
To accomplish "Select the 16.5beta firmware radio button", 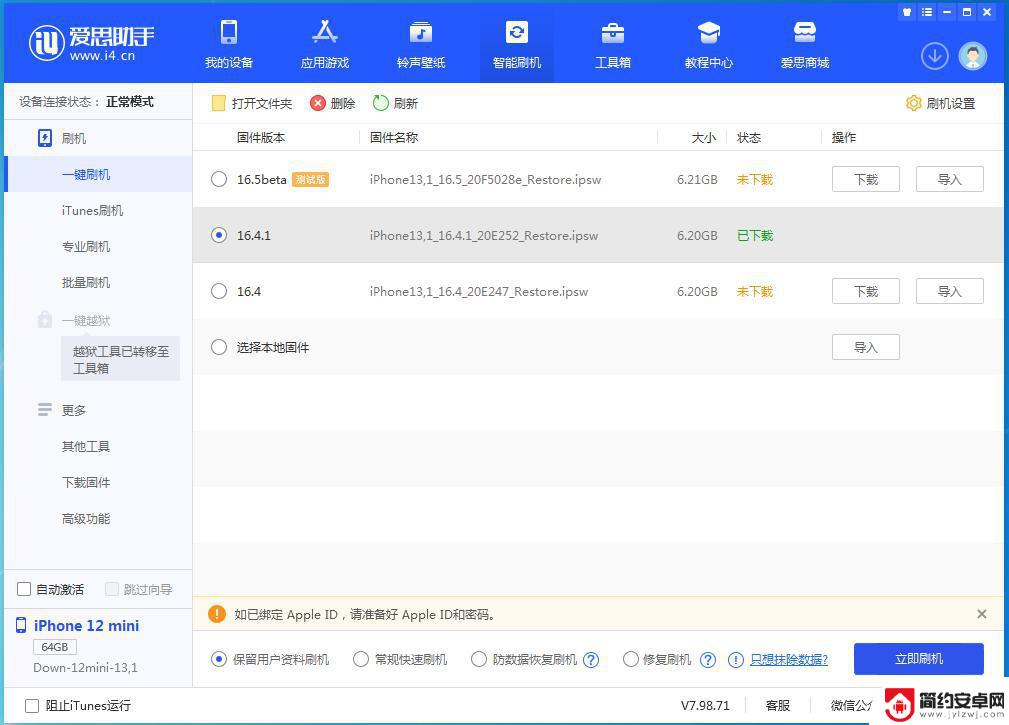I will coord(219,179).
